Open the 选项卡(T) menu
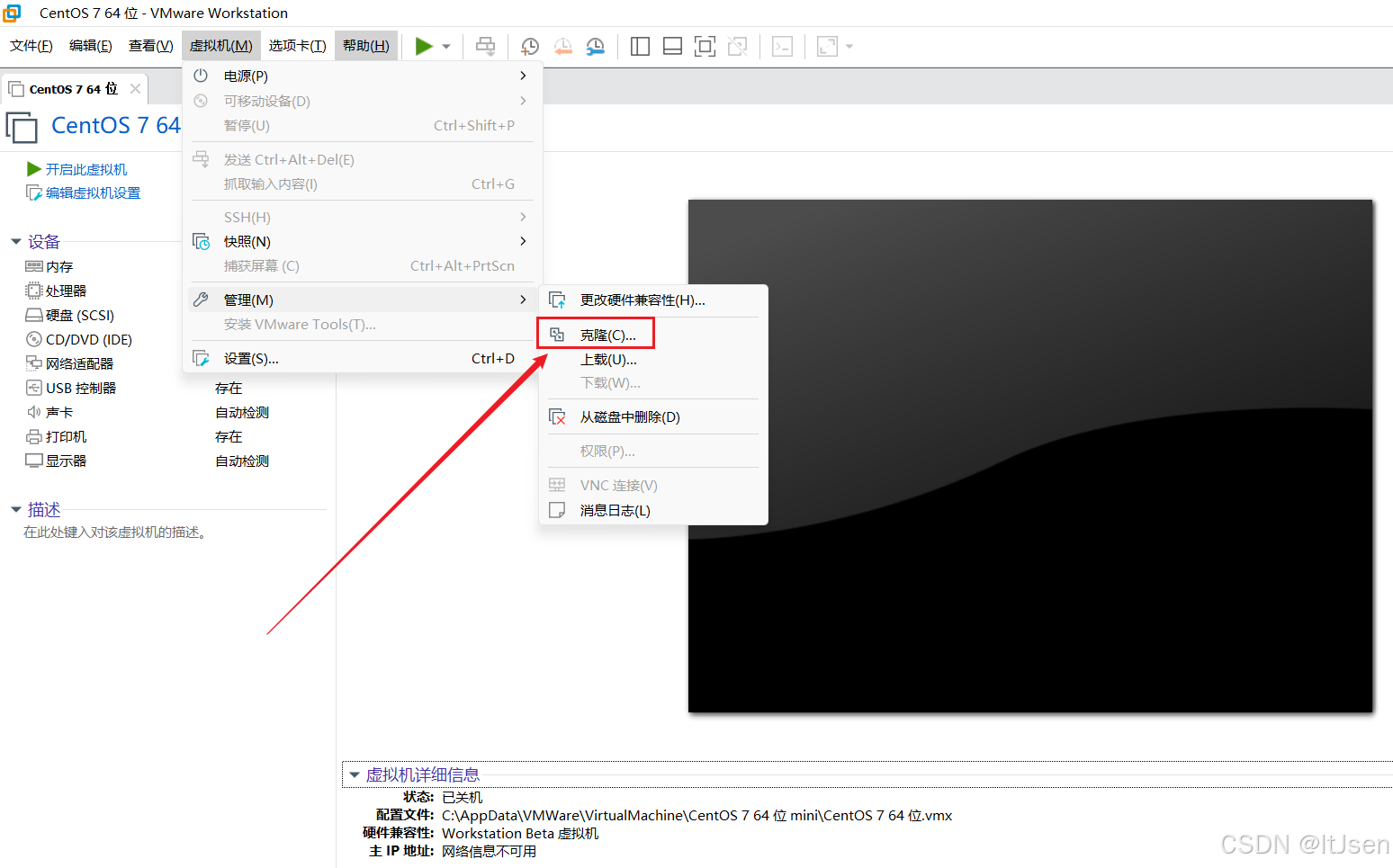This screenshot has width=1393, height=868. tap(298, 46)
